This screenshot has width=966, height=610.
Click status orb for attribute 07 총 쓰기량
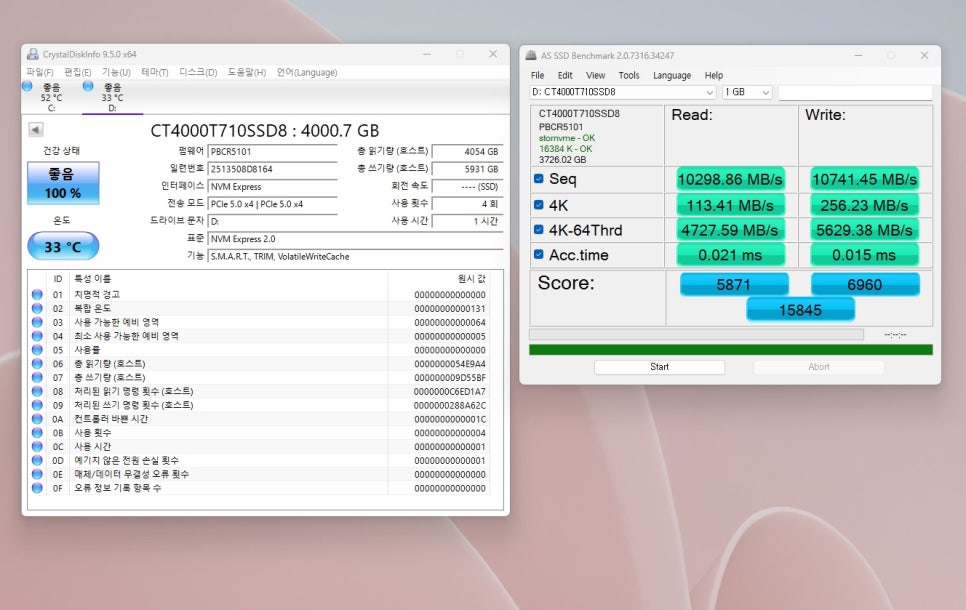37,377
